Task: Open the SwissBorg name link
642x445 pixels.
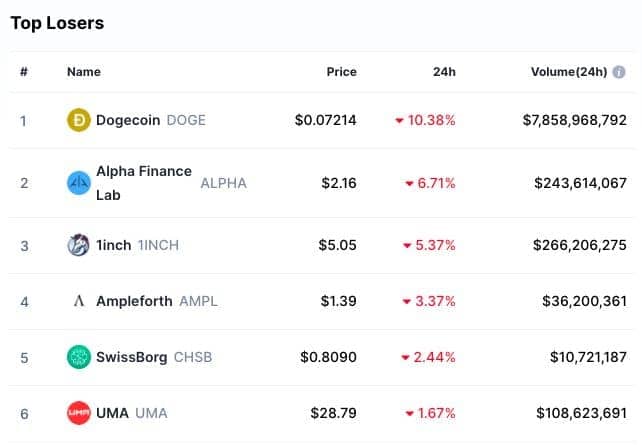Action: pos(132,357)
